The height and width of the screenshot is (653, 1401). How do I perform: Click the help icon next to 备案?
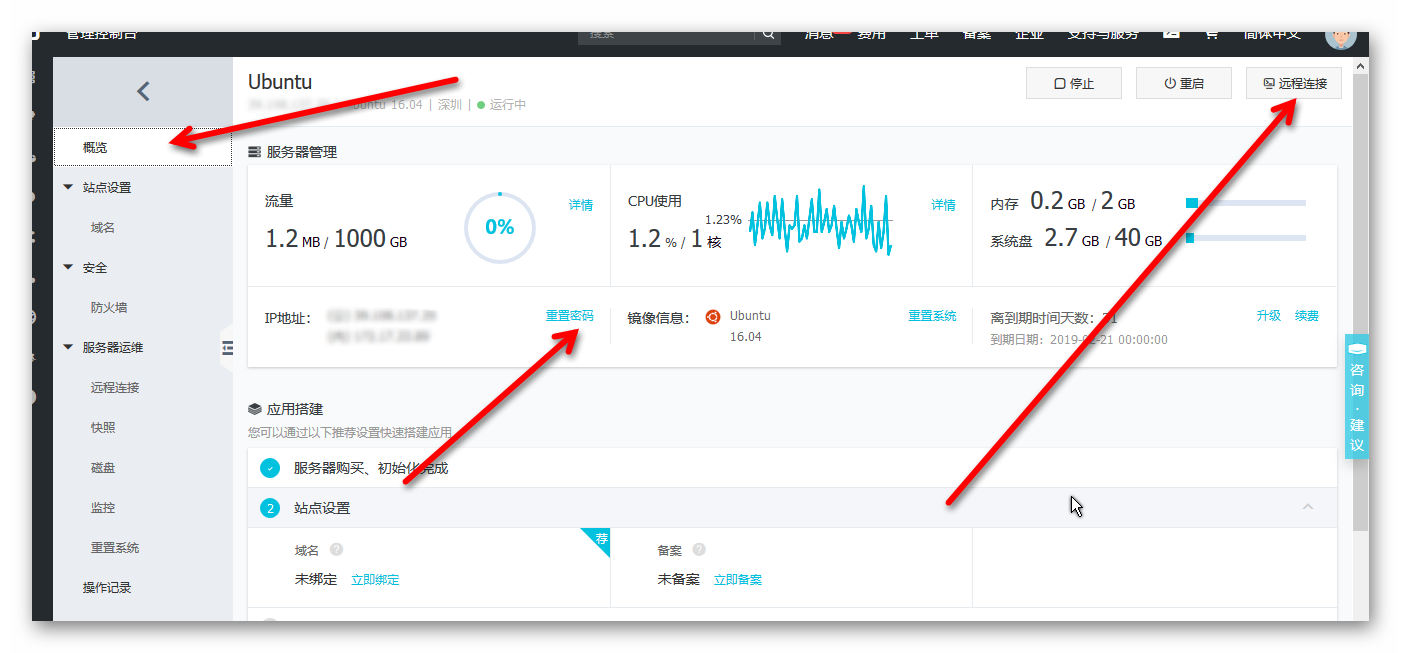pyautogui.click(x=699, y=549)
